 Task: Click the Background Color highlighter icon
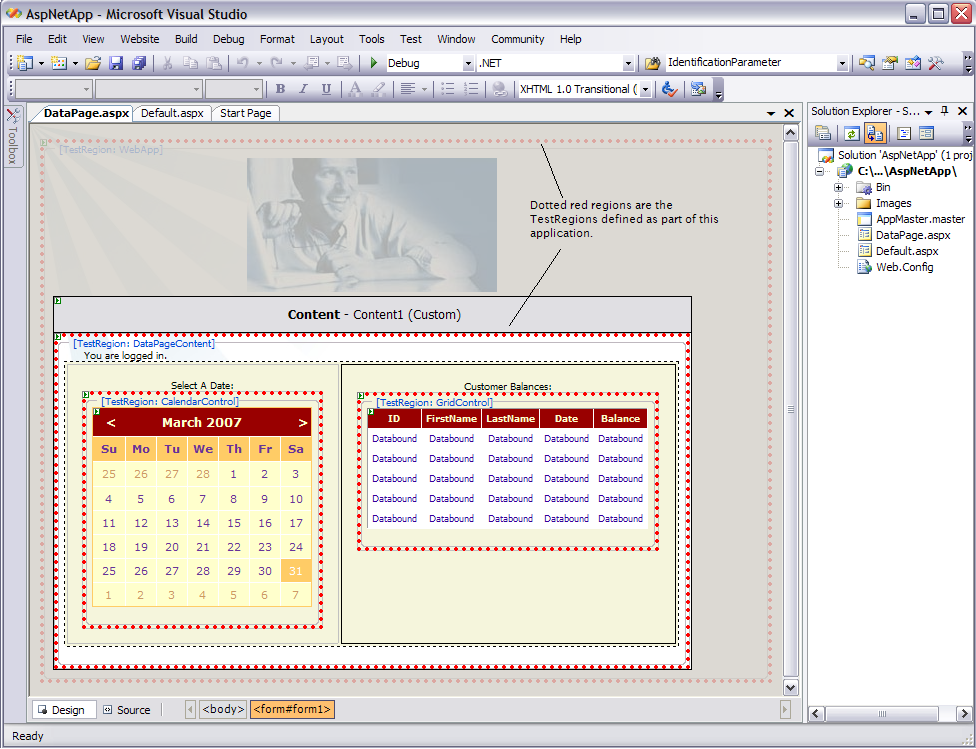click(x=378, y=89)
